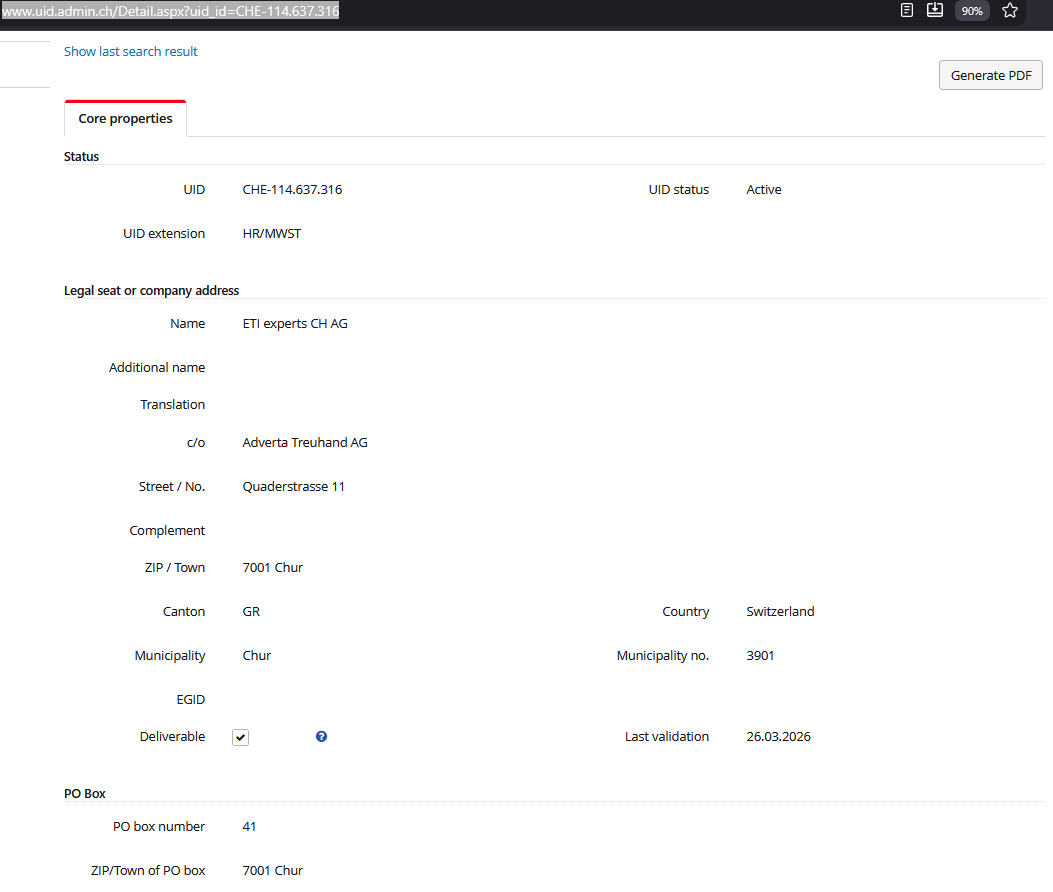This screenshot has width=1053, height=892.
Task: Toggle the Deliverable checkbox
Action: coord(240,737)
